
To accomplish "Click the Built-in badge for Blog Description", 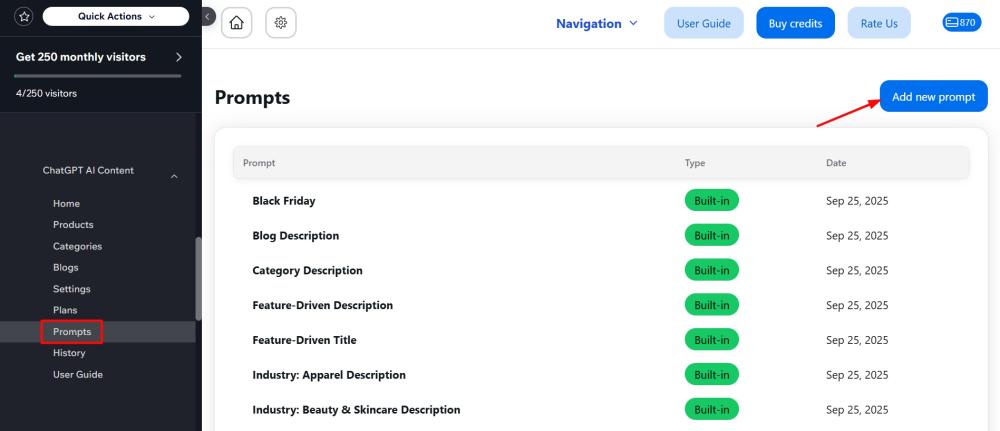I will [x=711, y=236].
